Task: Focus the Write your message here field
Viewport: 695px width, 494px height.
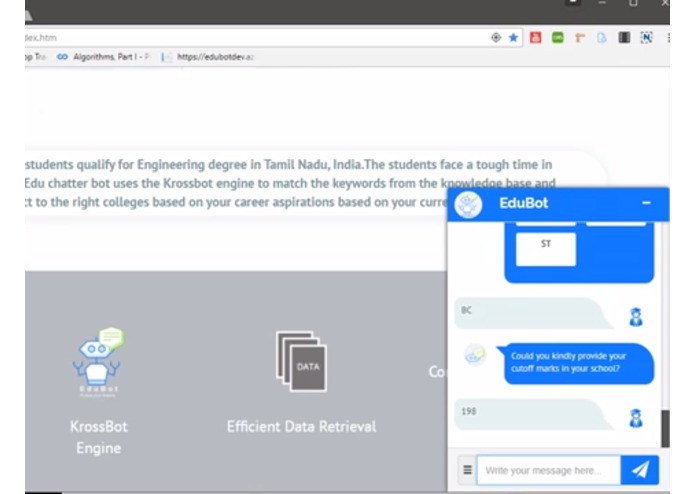Action: click(549, 470)
